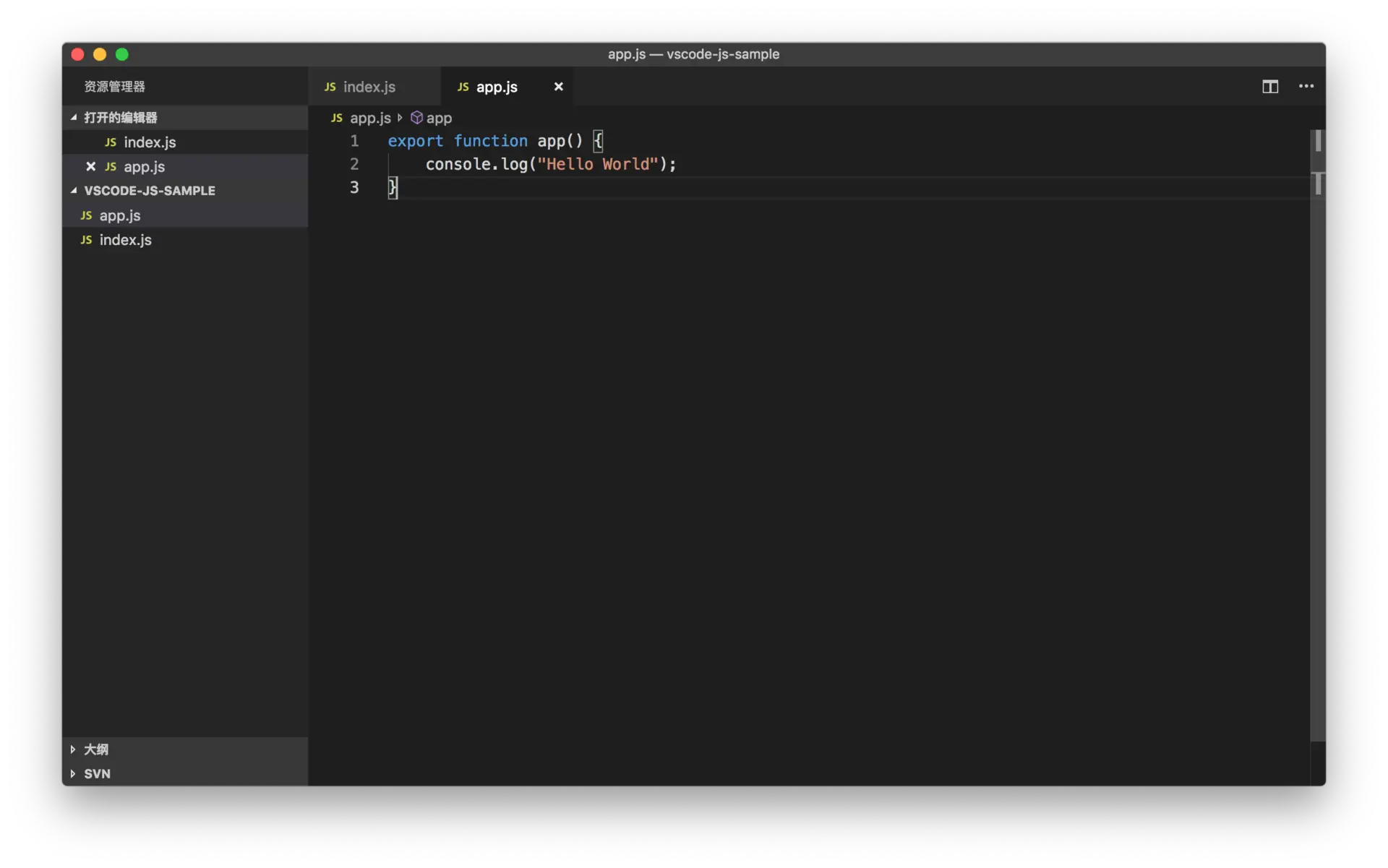The height and width of the screenshot is (868, 1388).
Task: Click the X beside app.js in open editors
Action: click(x=91, y=167)
